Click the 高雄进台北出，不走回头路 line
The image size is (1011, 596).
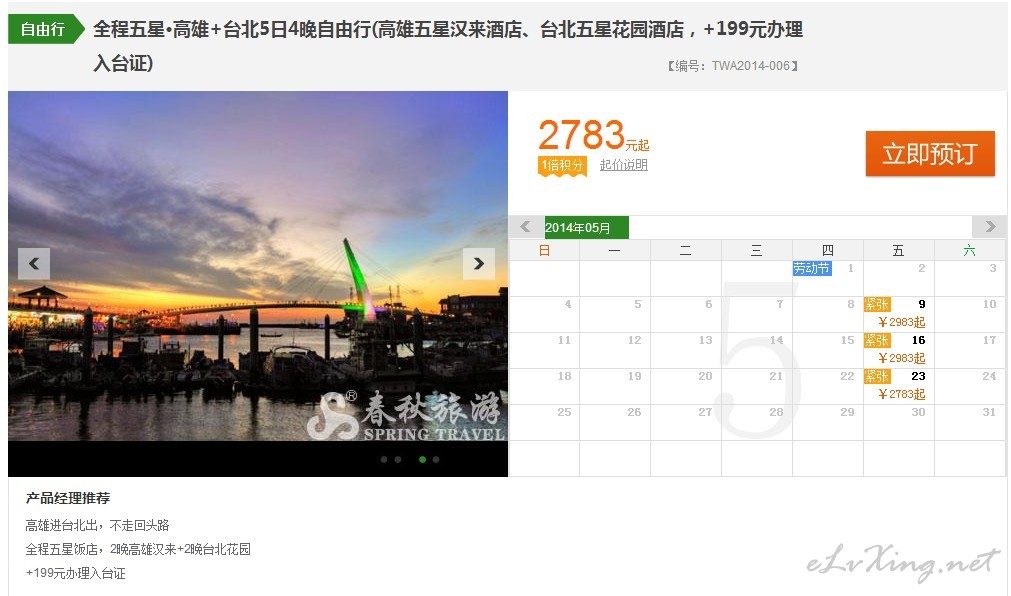coord(97,525)
